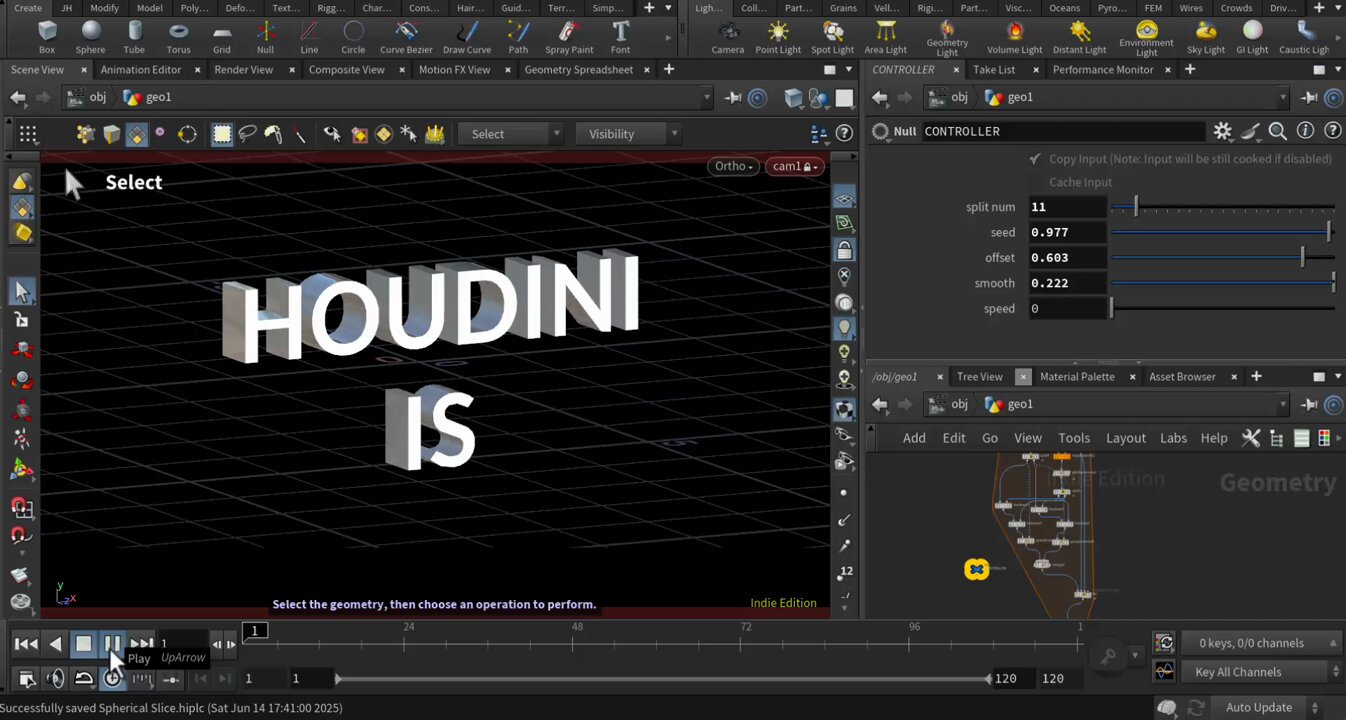Viewport: 1346px width, 720px height.
Task: Toggle headlight lighting in viewport sidebar
Action: 844,328
